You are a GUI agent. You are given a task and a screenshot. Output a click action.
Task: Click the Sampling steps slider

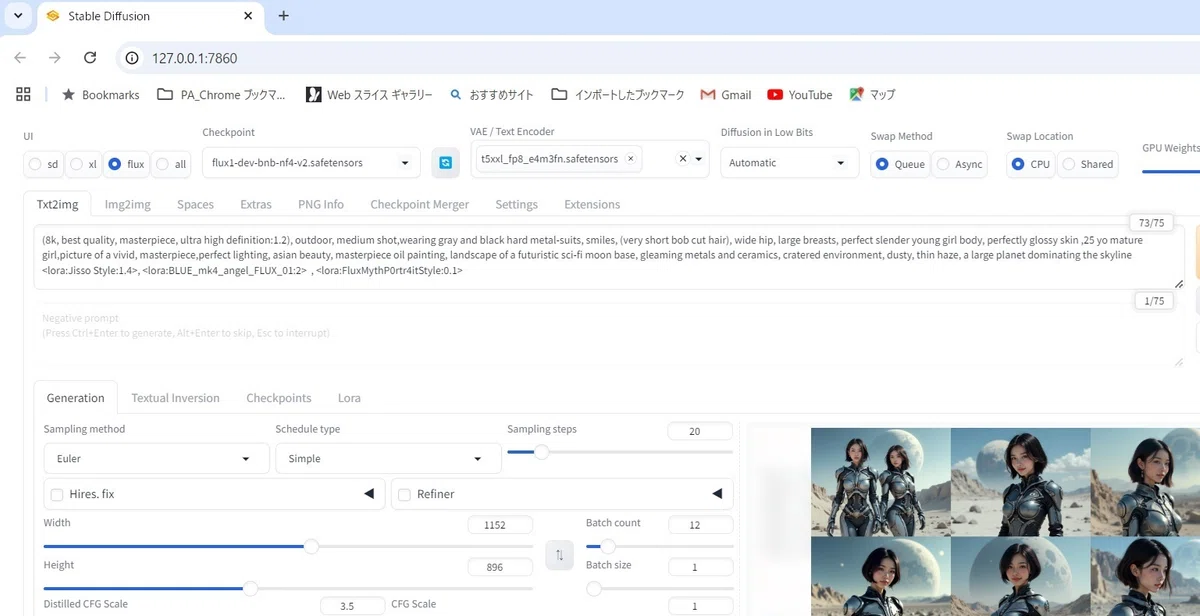tap(620, 452)
